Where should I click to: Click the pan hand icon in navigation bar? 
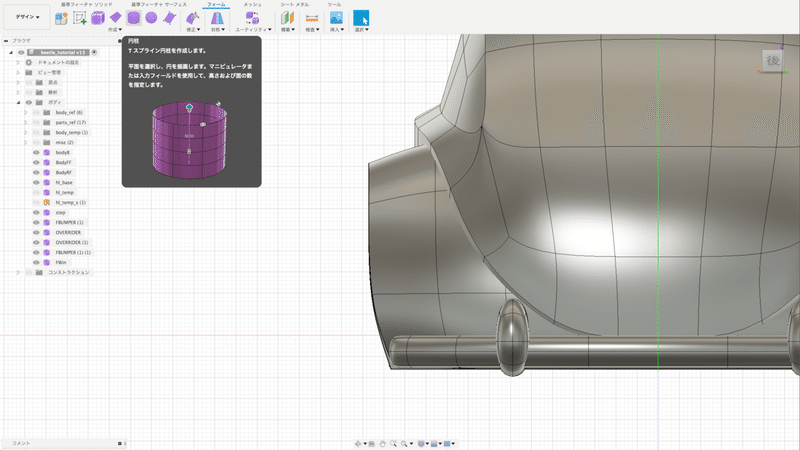point(383,443)
